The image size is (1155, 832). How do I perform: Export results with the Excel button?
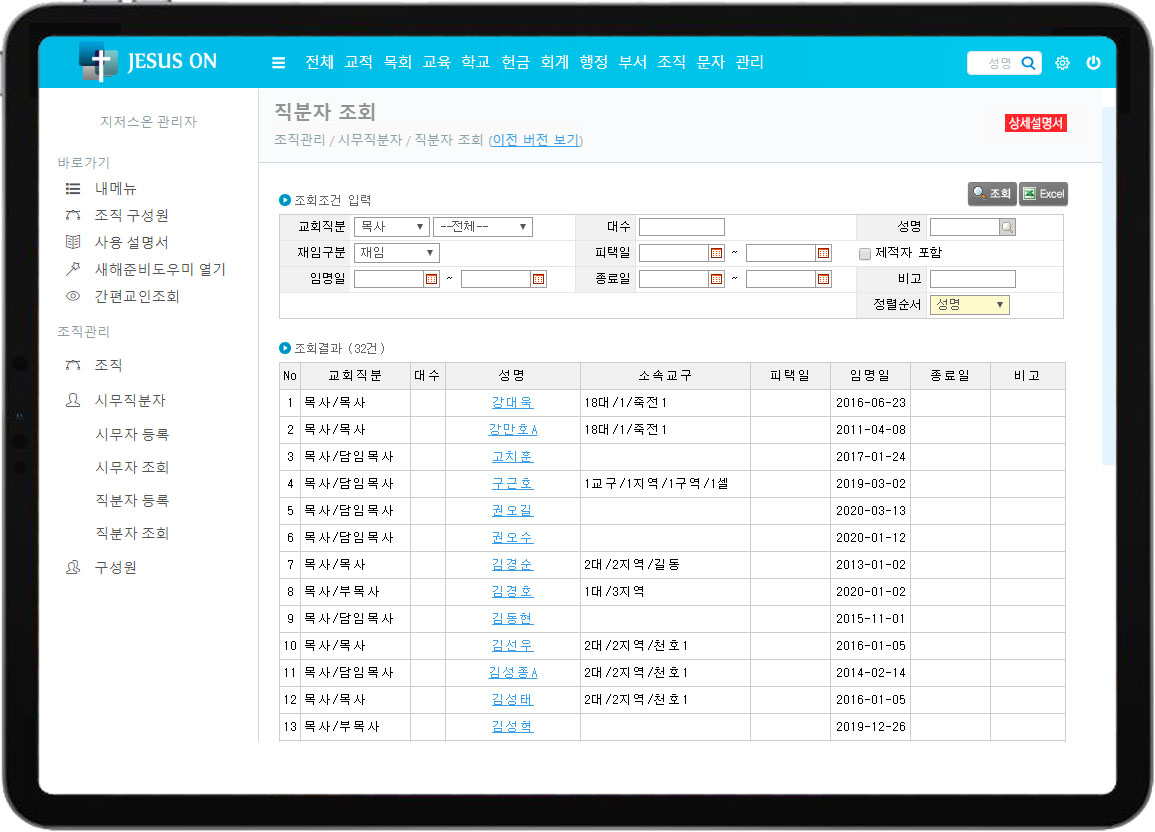pyautogui.click(x=1043, y=194)
